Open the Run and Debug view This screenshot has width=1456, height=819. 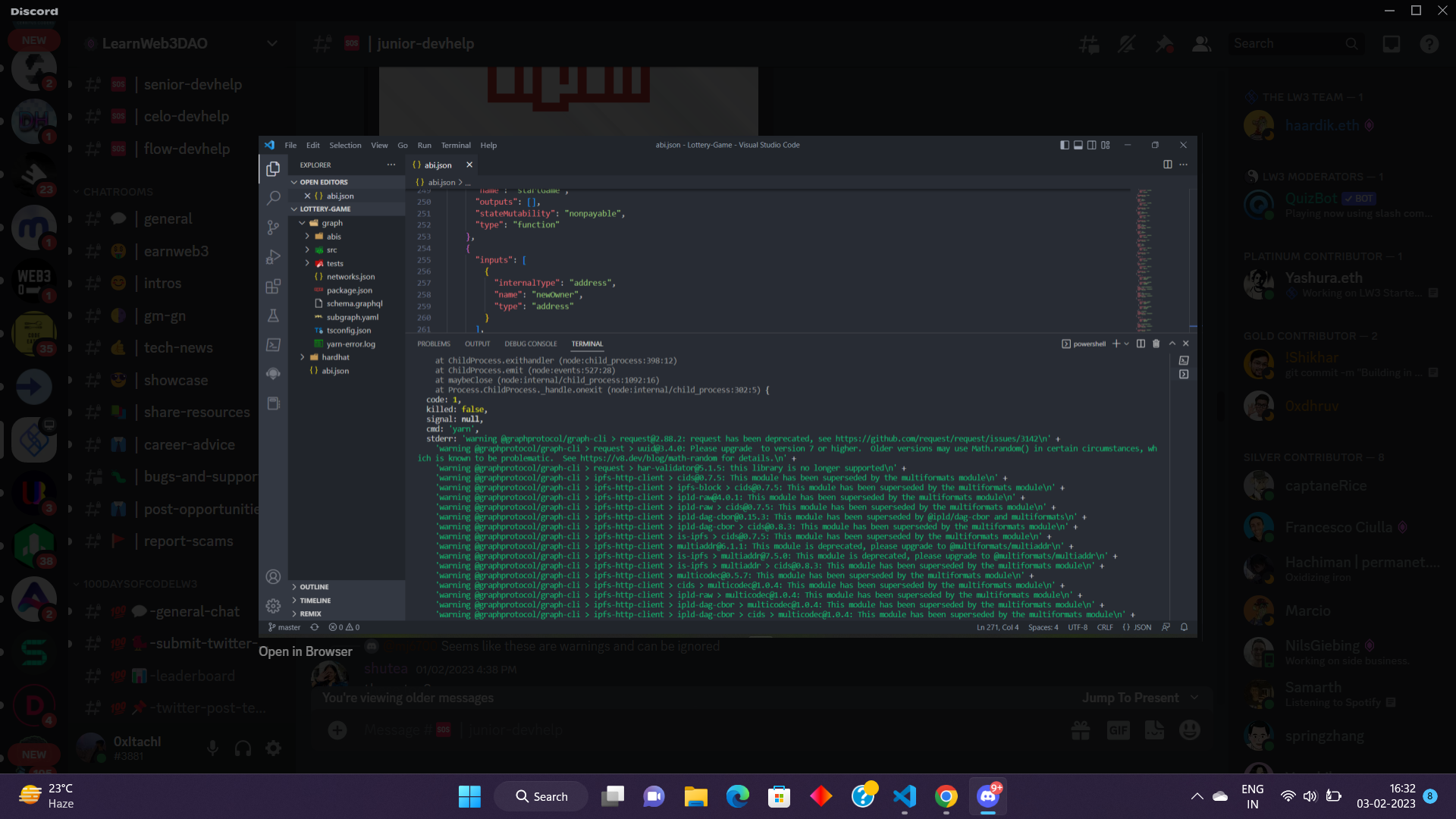[273, 256]
